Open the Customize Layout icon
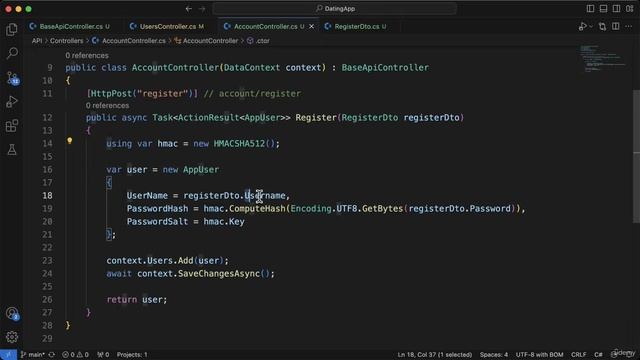 click(629, 9)
